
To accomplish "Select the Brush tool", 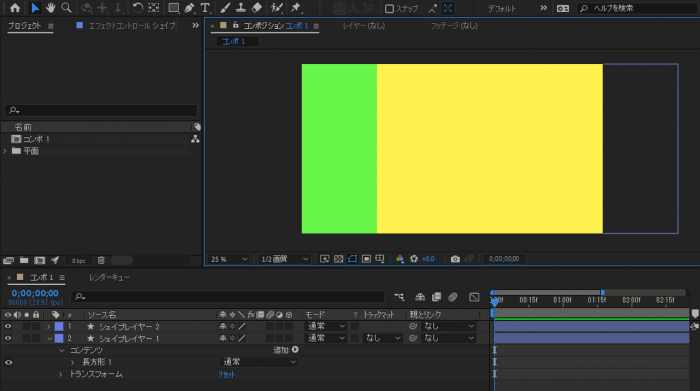I will pos(225,8).
